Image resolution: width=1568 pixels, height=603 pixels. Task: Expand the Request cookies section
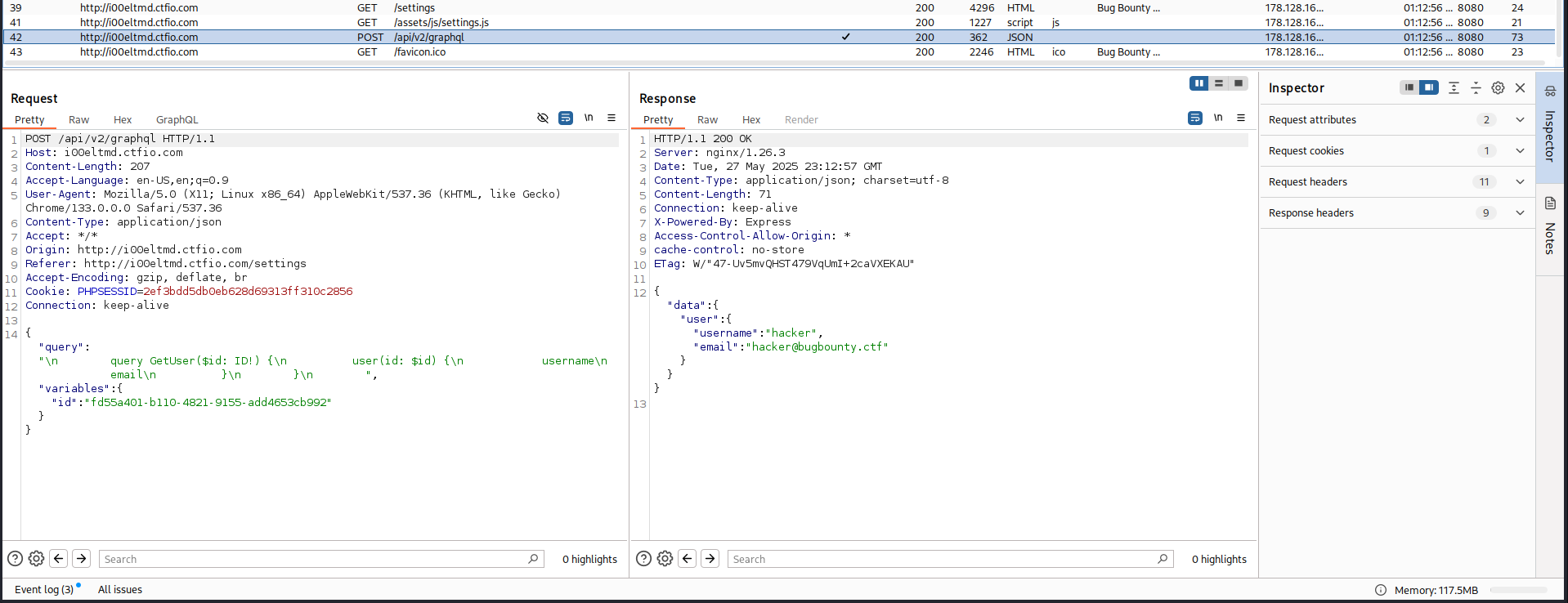pos(1520,151)
